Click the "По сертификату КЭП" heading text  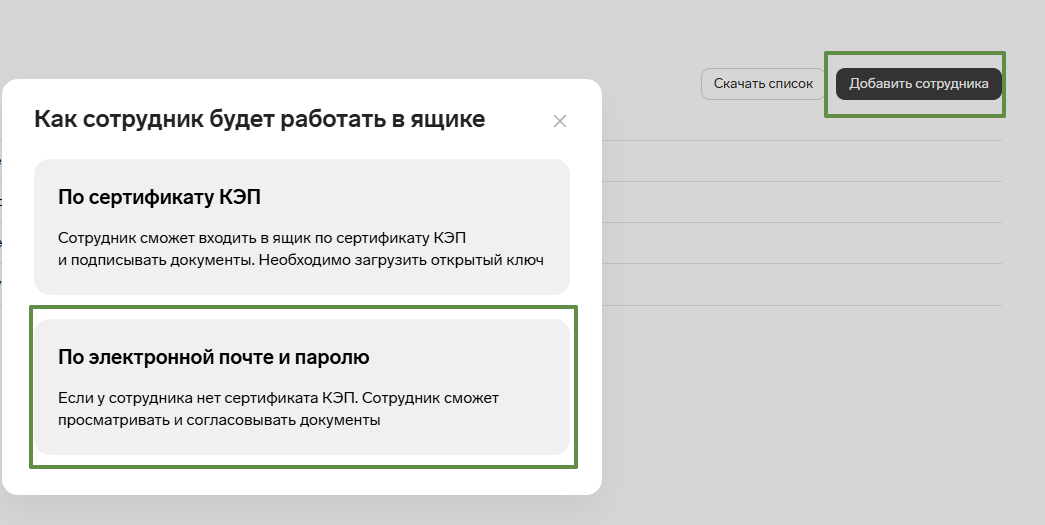(159, 197)
